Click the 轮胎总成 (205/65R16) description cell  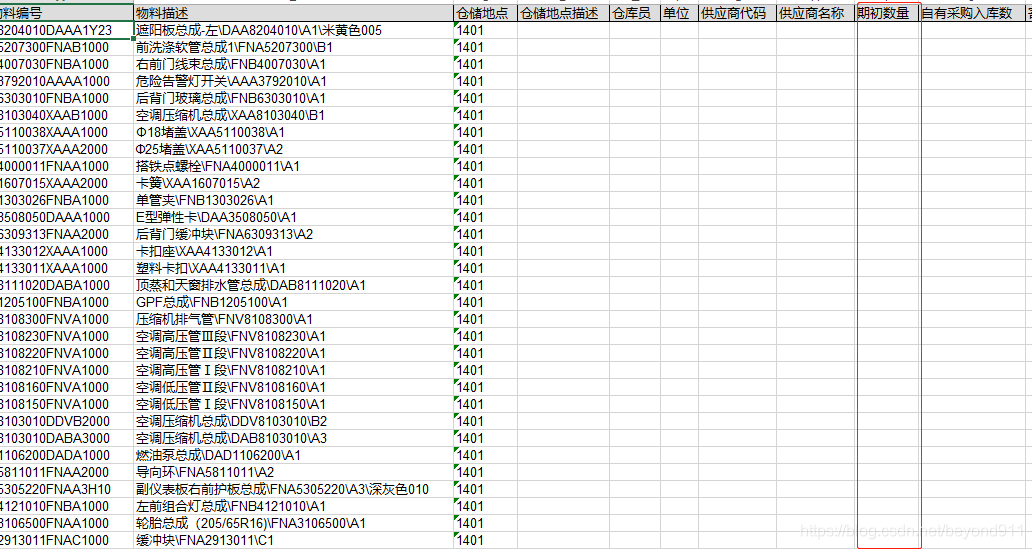tap(294, 524)
